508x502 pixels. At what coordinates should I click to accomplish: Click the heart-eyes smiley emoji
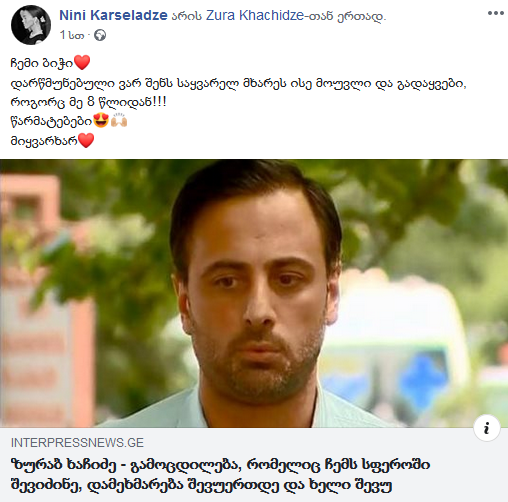tap(101, 120)
